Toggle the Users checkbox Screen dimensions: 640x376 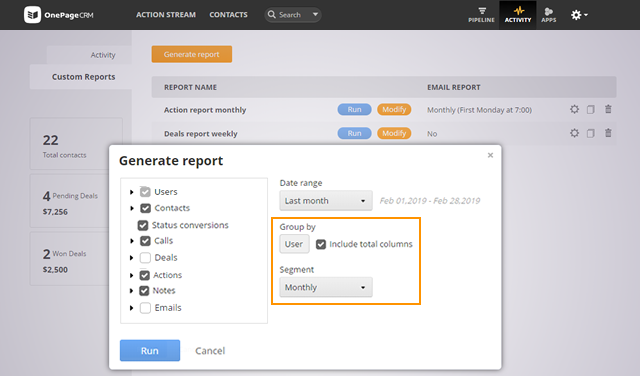tap(145, 191)
